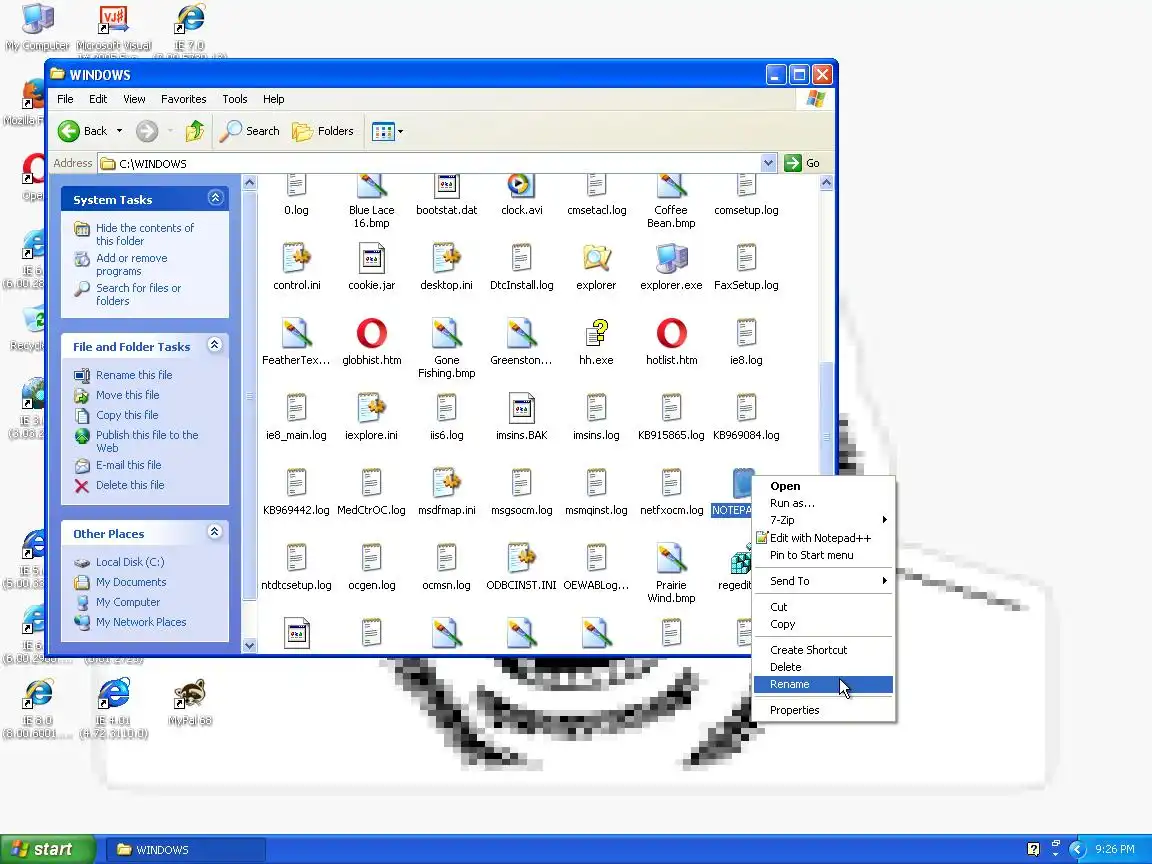Click Rename this file link
The width and height of the screenshot is (1152, 864).
(134, 375)
